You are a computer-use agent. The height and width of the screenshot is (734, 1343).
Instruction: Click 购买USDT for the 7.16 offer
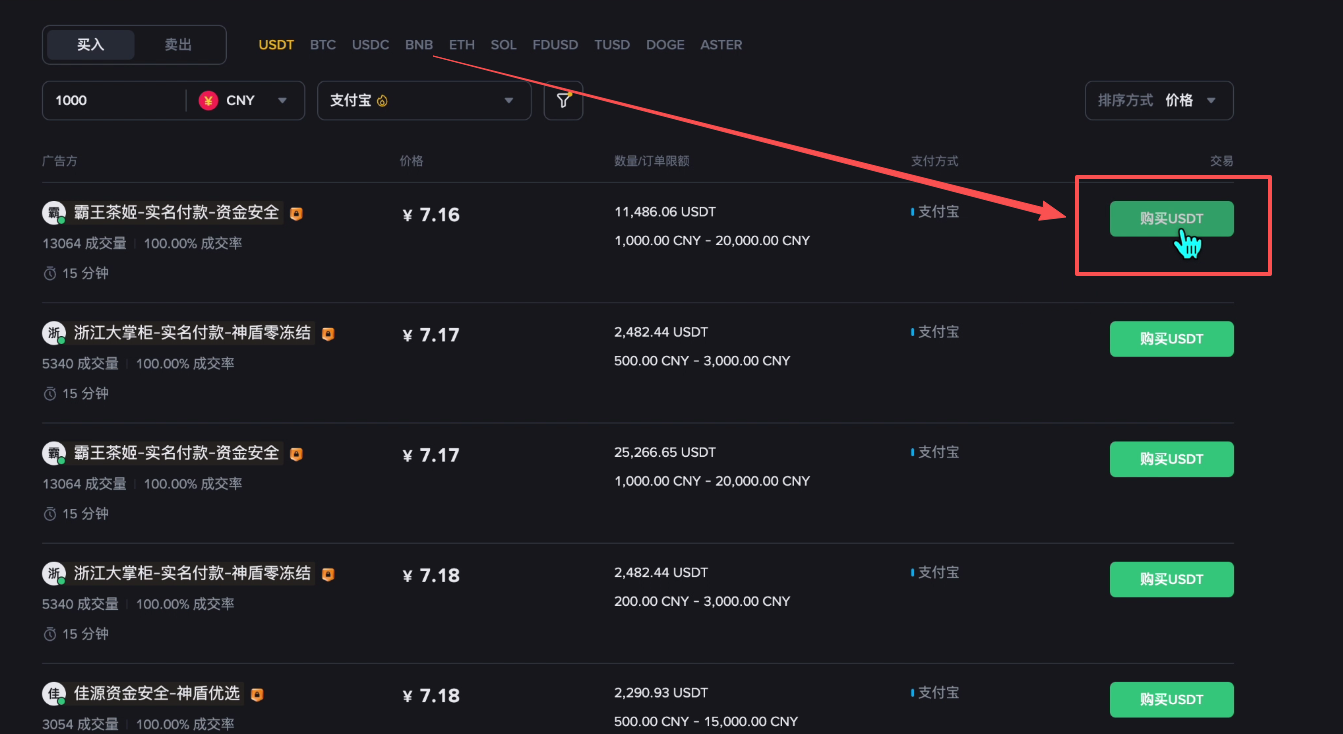pos(1171,219)
